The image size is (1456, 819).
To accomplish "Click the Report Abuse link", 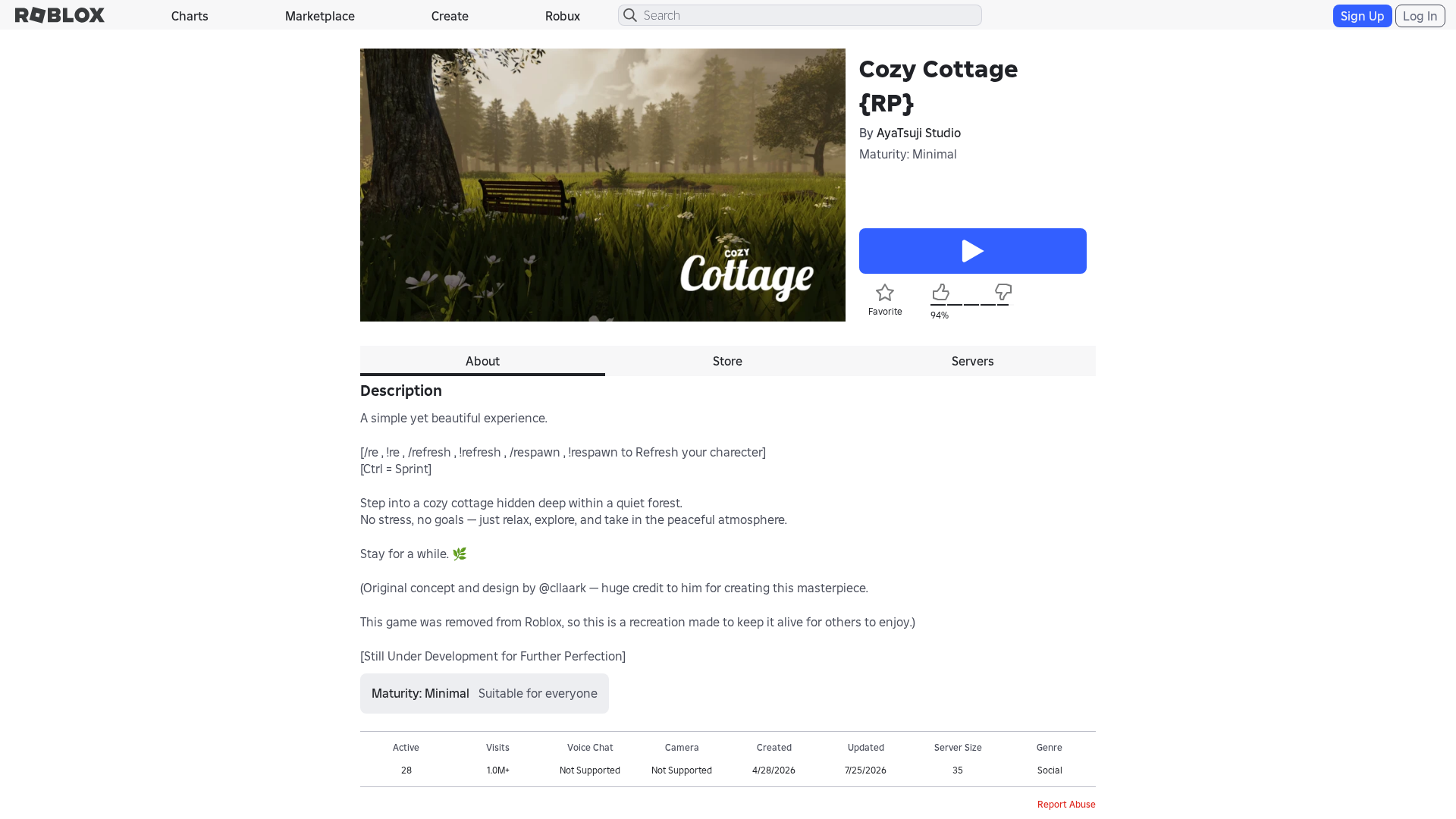I will 1066,804.
